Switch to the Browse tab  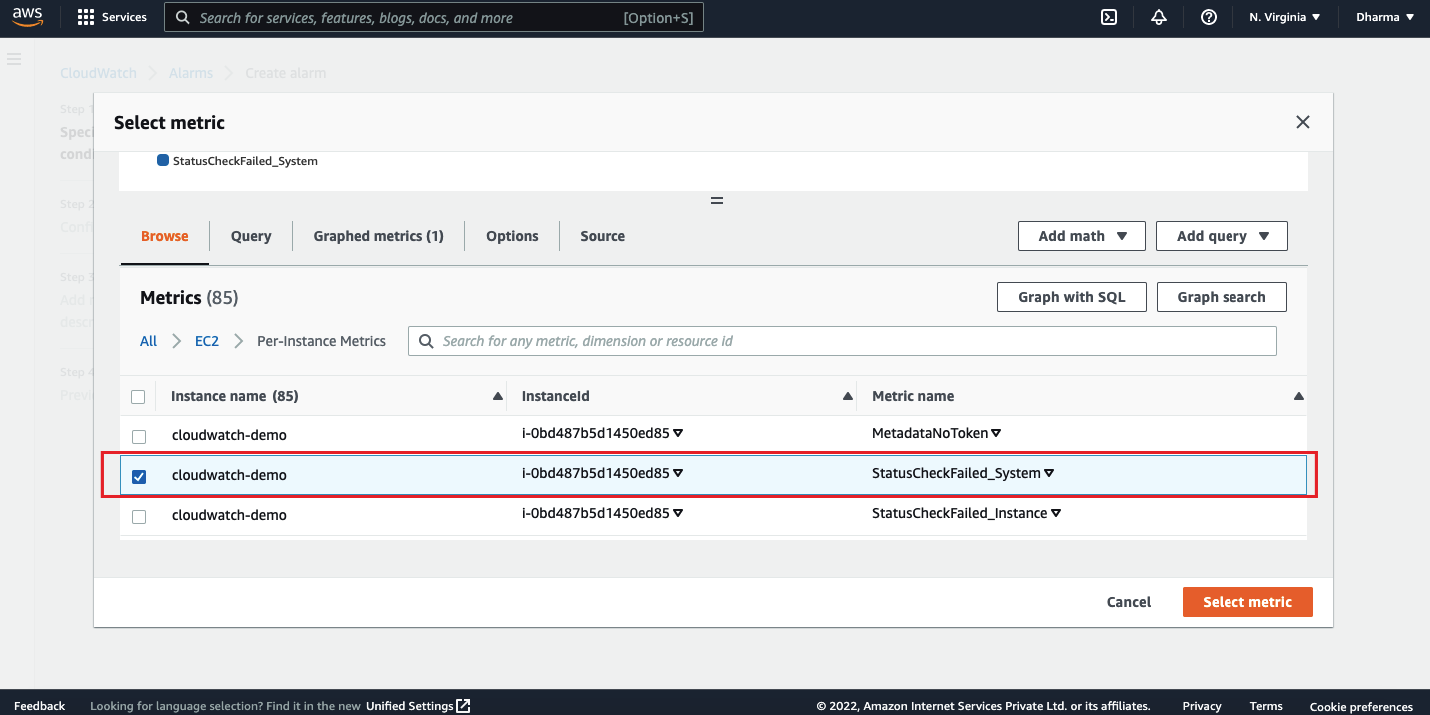coord(165,236)
